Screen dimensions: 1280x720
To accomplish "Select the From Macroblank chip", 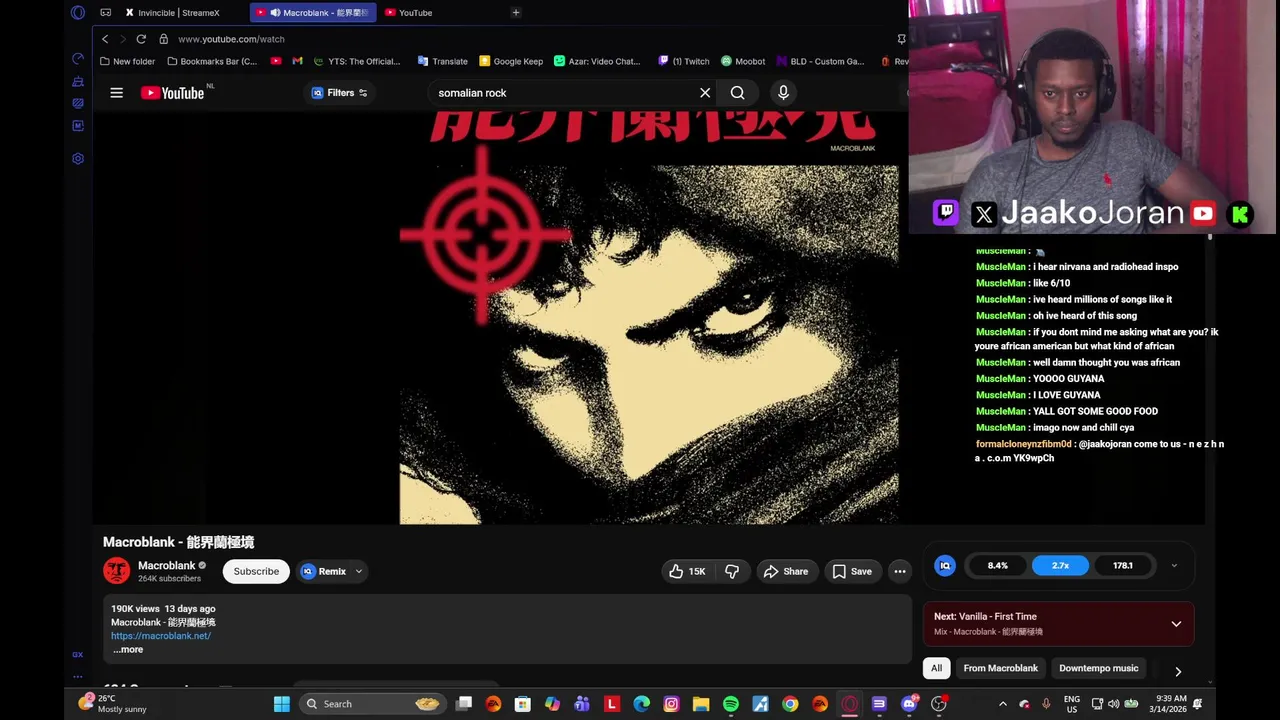I will pyautogui.click(x=1000, y=668).
